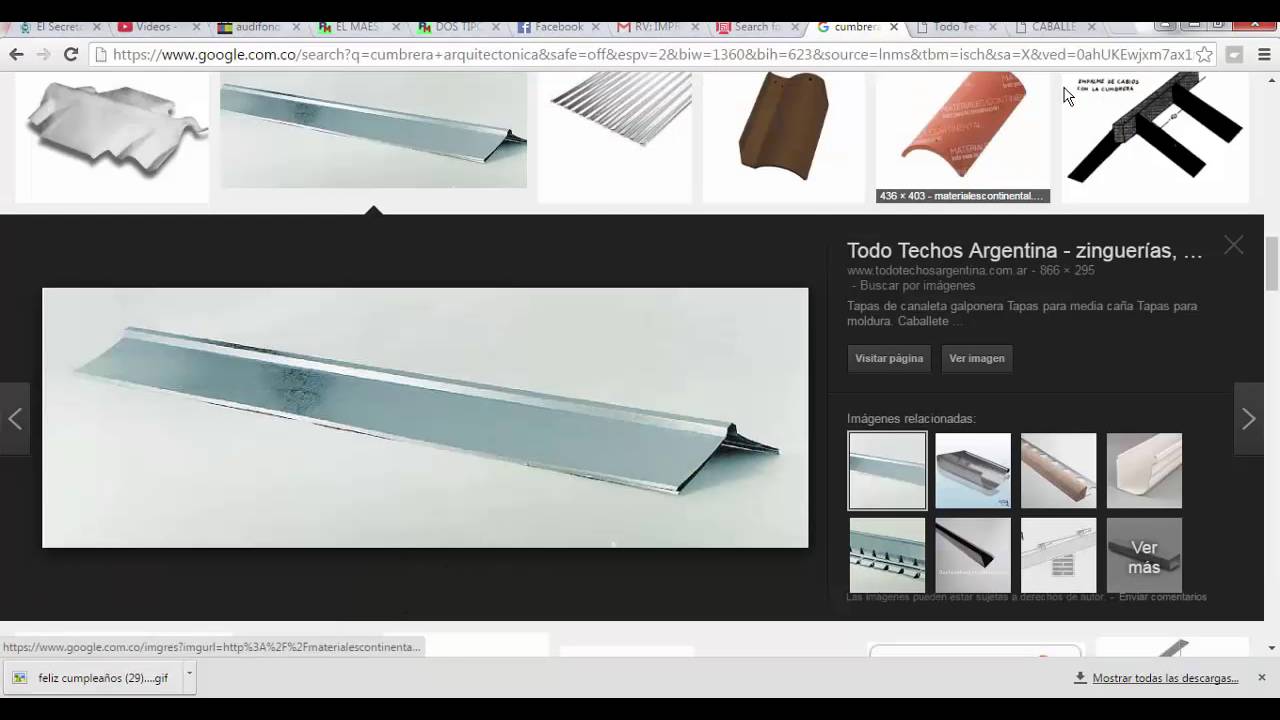Select the black beam ridge diagram thumbnail

point(1155,137)
